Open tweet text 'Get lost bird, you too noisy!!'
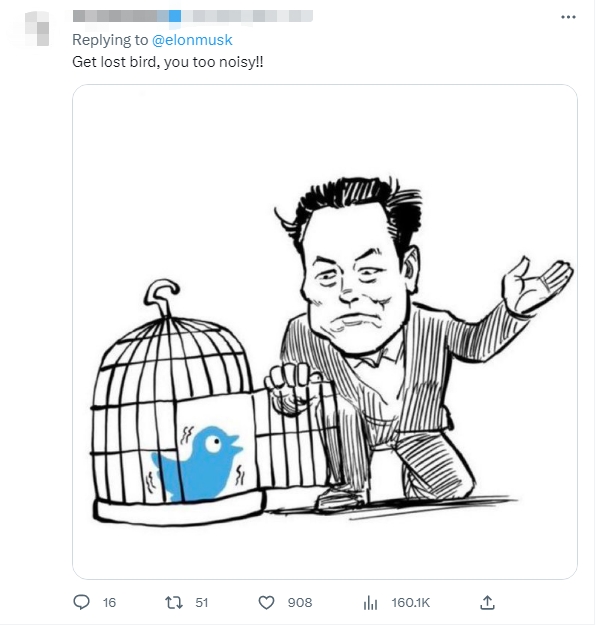The width and height of the screenshot is (598, 625). pyautogui.click(x=168, y=62)
